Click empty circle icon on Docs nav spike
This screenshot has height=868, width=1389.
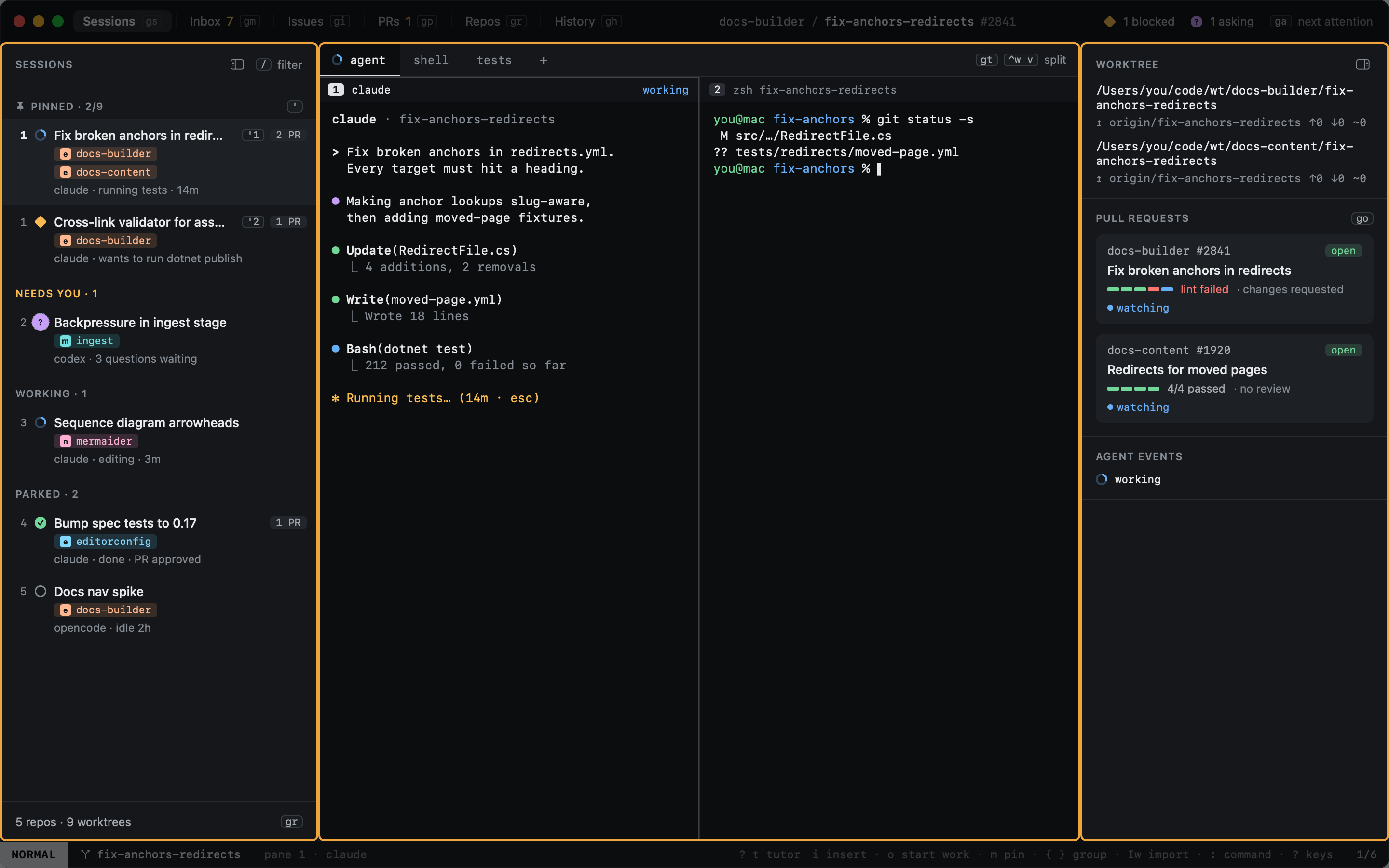41,591
